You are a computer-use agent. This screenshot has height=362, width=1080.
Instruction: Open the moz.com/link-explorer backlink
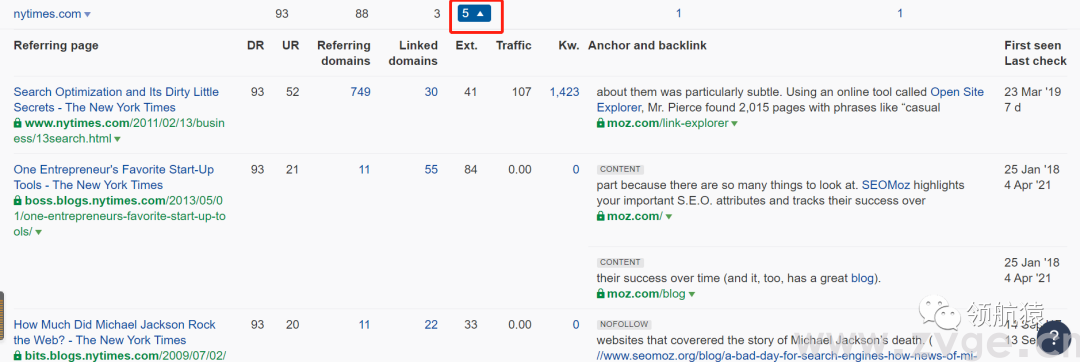pos(667,123)
